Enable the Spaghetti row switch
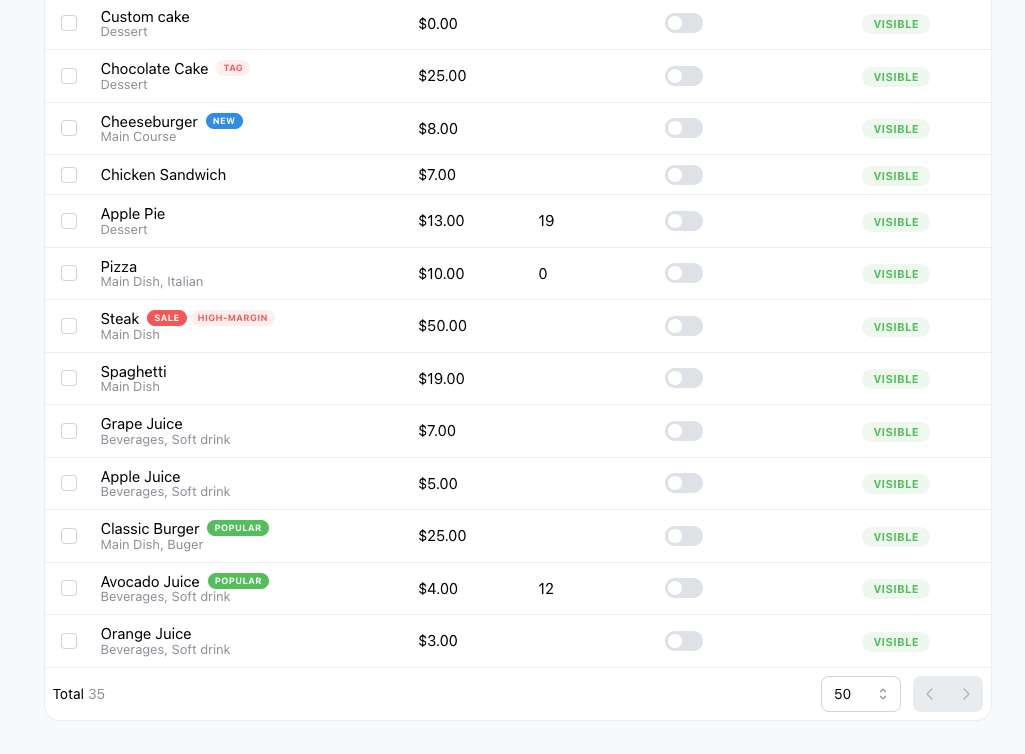This screenshot has height=754, width=1025. click(684, 378)
